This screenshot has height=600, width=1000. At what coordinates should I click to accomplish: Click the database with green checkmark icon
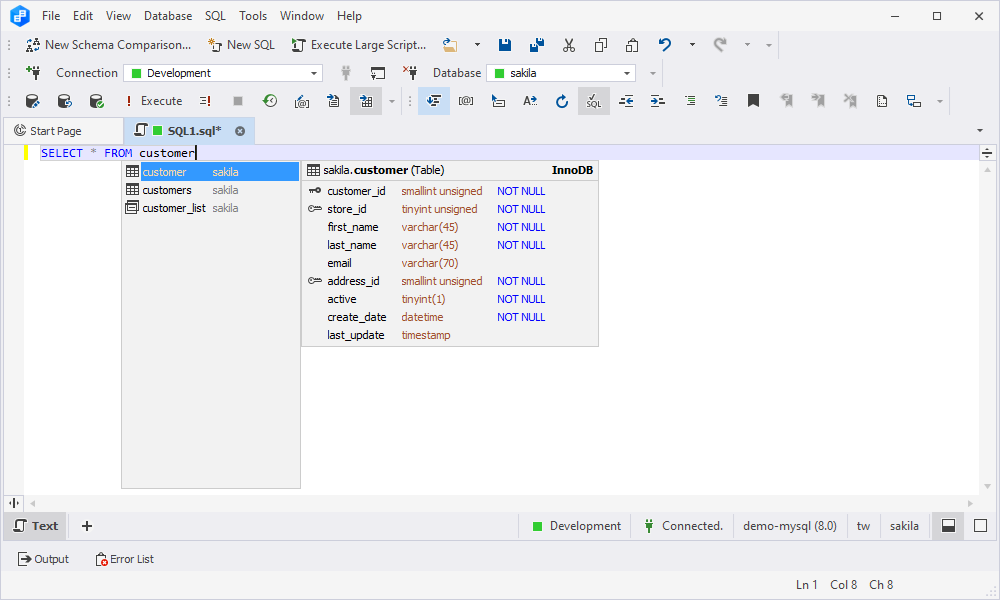[96, 101]
